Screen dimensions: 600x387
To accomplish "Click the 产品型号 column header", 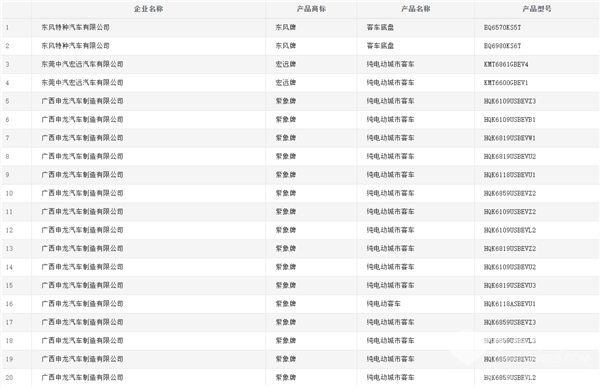I will [x=537, y=9].
